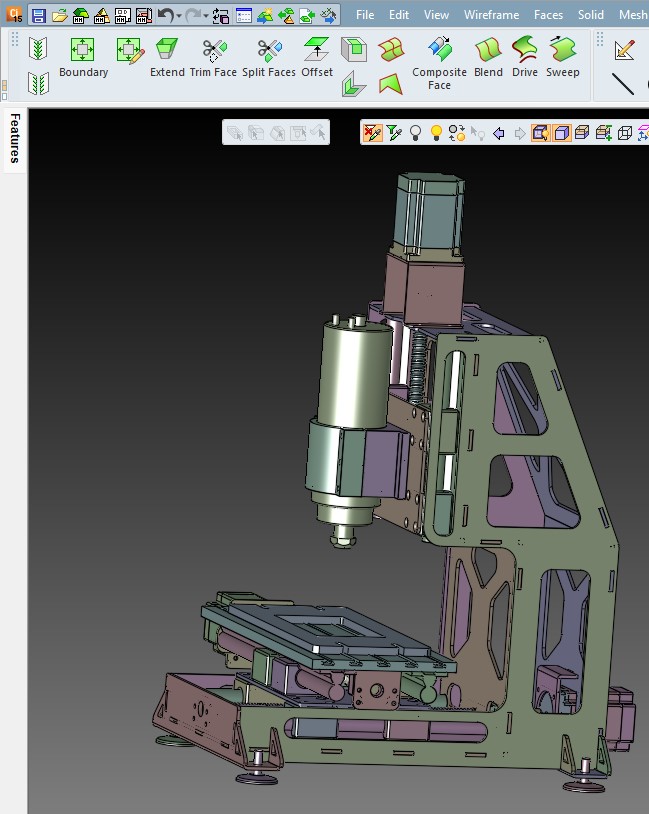Viewport: 649px width, 814px height.
Task: Open the Faces menu
Action: [x=548, y=15]
